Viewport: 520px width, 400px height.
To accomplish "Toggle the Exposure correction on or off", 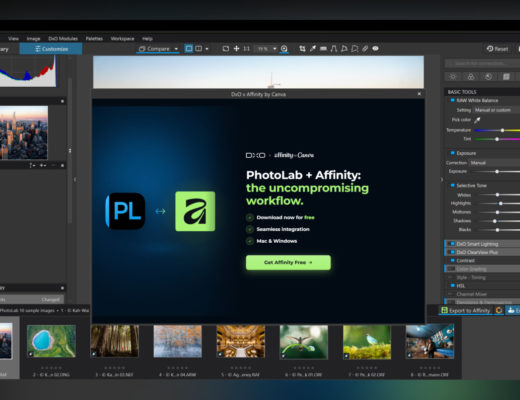I will 452,153.
